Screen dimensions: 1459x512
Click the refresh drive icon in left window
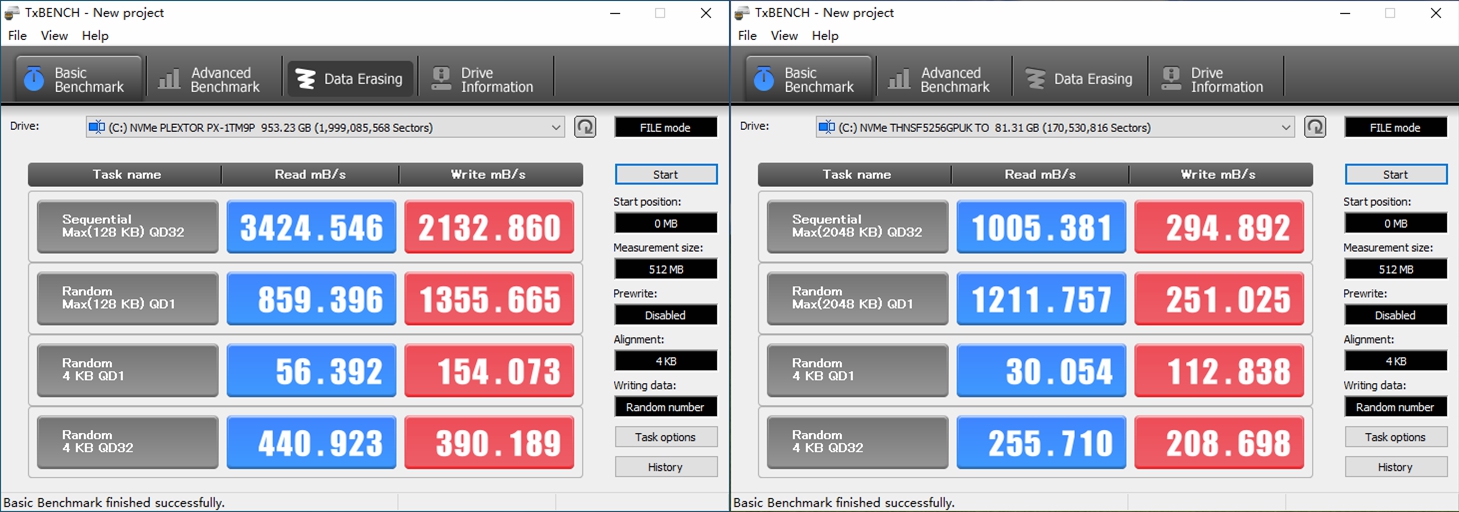[585, 127]
